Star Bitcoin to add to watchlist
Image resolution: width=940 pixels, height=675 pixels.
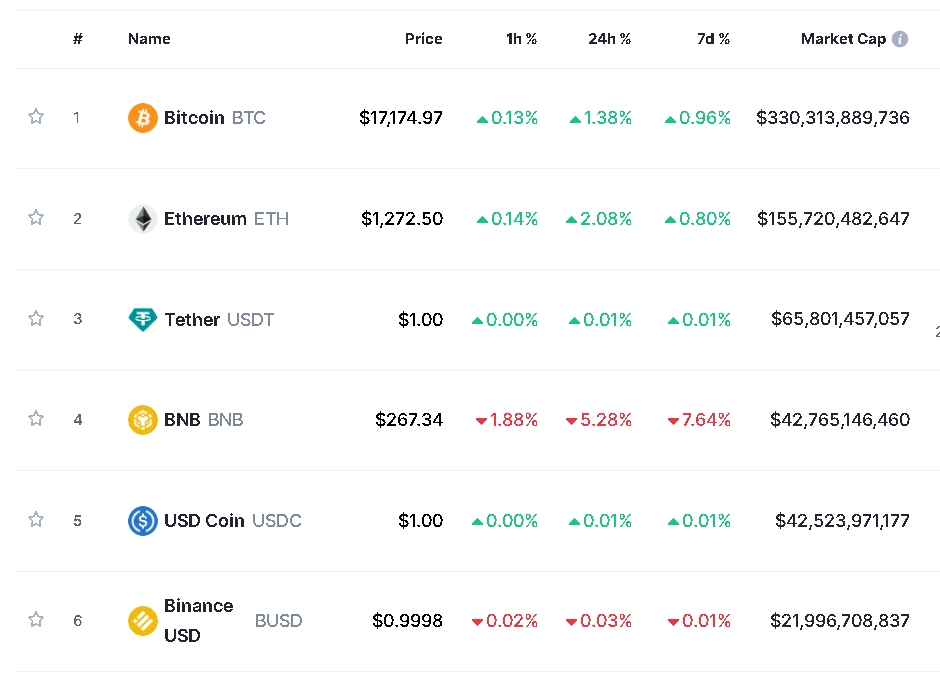(36, 117)
